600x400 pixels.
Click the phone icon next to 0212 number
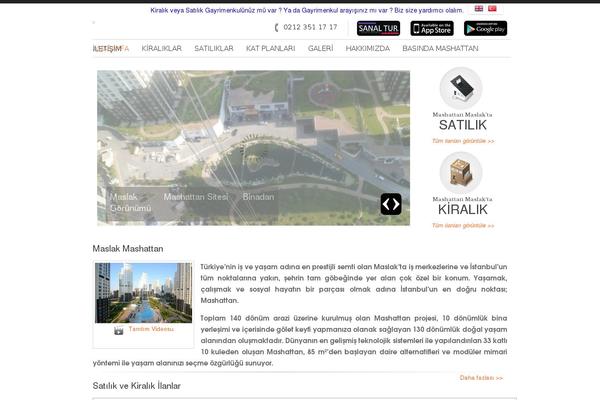277,28
